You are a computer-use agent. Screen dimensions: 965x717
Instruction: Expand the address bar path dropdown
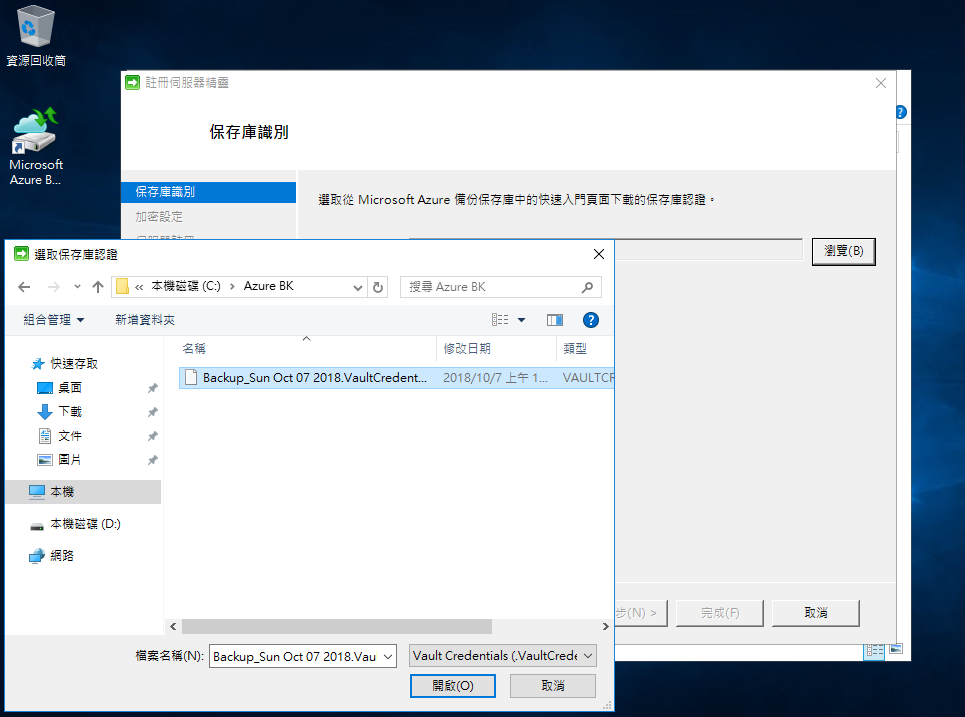click(358, 287)
